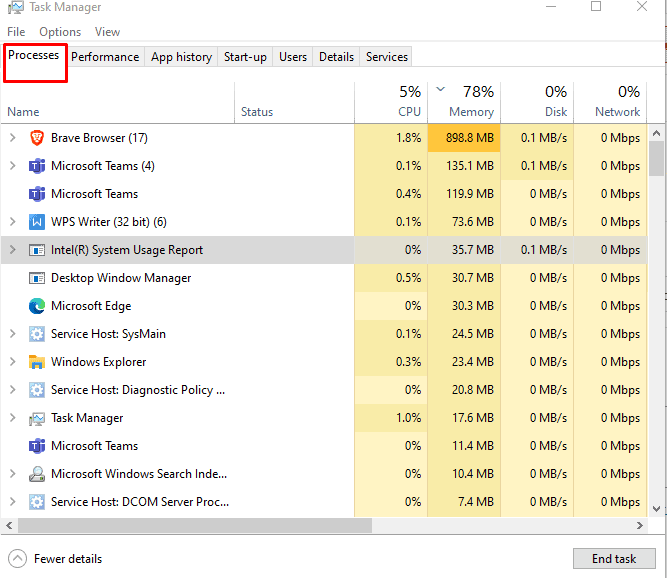Go to the Details tab

pos(336,57)
